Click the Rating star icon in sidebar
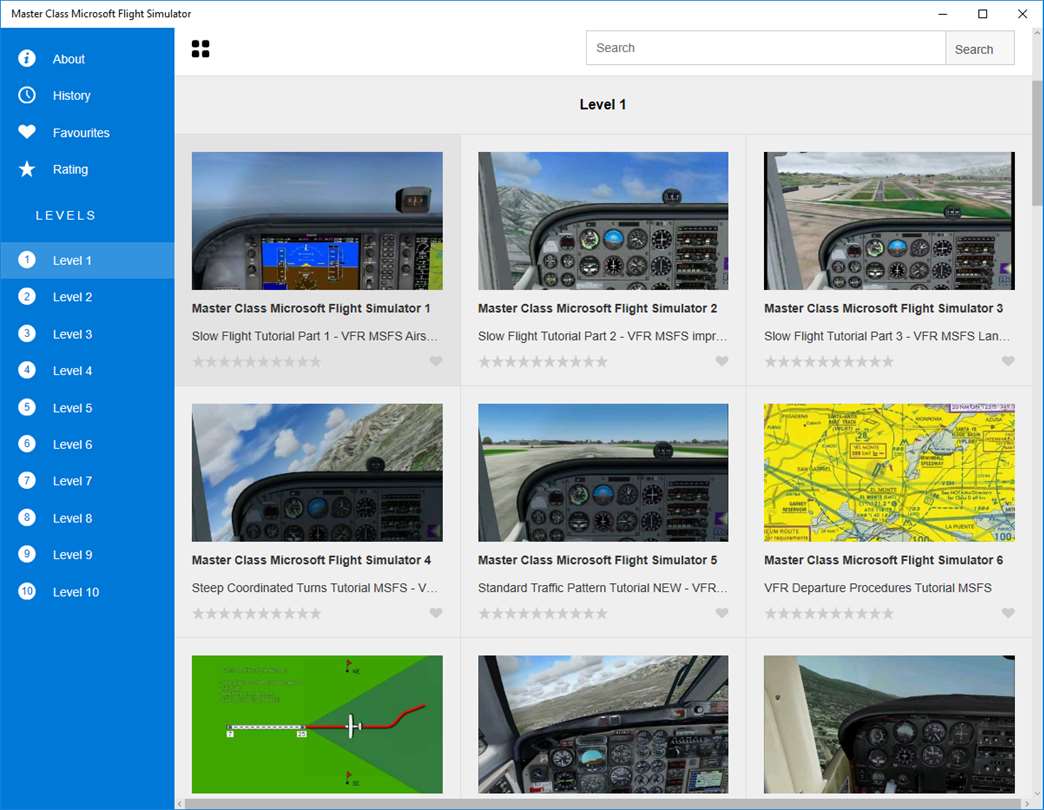 click(27, 169)
